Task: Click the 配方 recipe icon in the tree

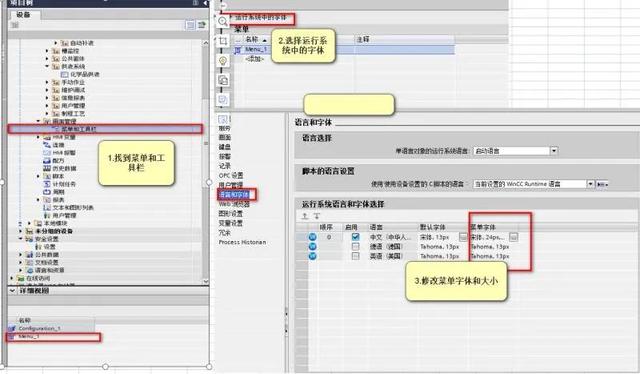Action: (x=47, y=160)
